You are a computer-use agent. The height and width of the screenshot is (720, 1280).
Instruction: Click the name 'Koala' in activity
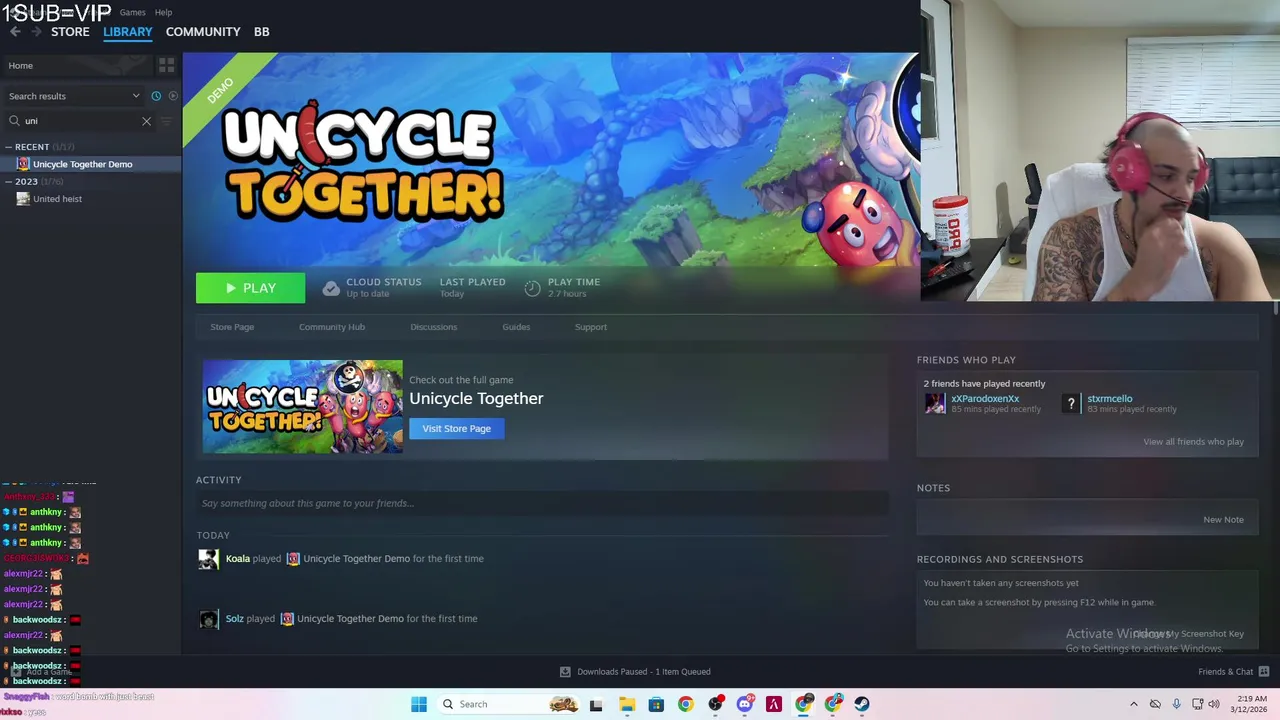(237, 559)
